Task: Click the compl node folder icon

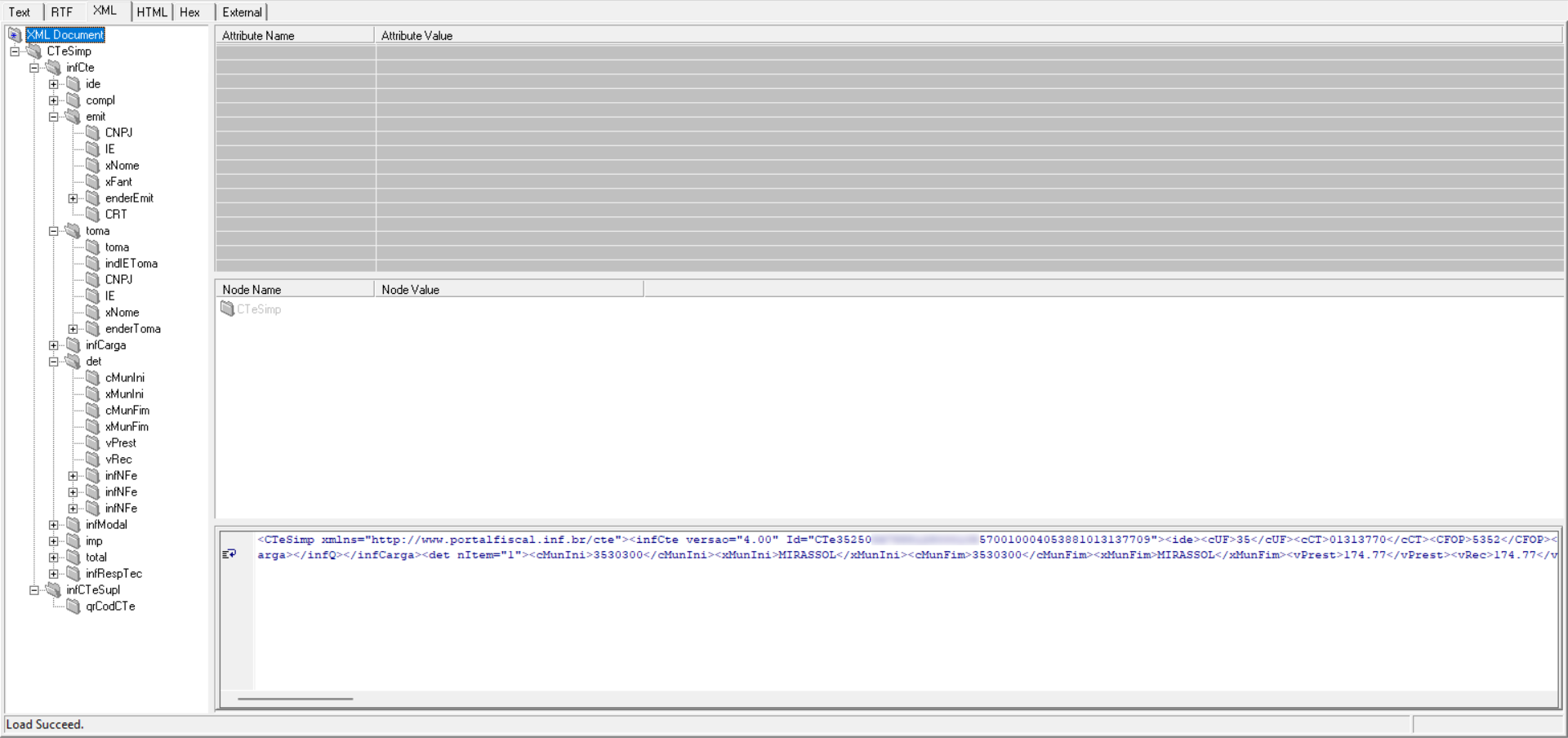Action: tap(73, 100)
